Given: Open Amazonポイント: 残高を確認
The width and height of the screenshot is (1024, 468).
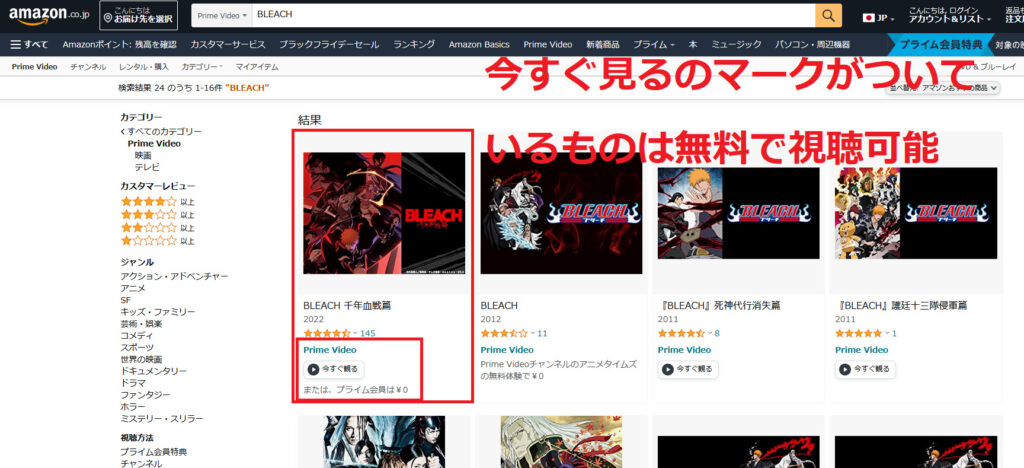Looking at the screenshot, I should coord(120,44).
